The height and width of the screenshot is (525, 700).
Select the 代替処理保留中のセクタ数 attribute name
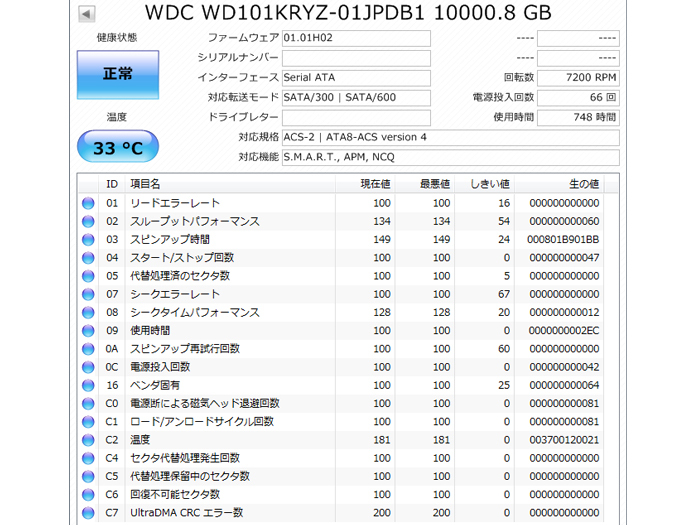(190, 476)
